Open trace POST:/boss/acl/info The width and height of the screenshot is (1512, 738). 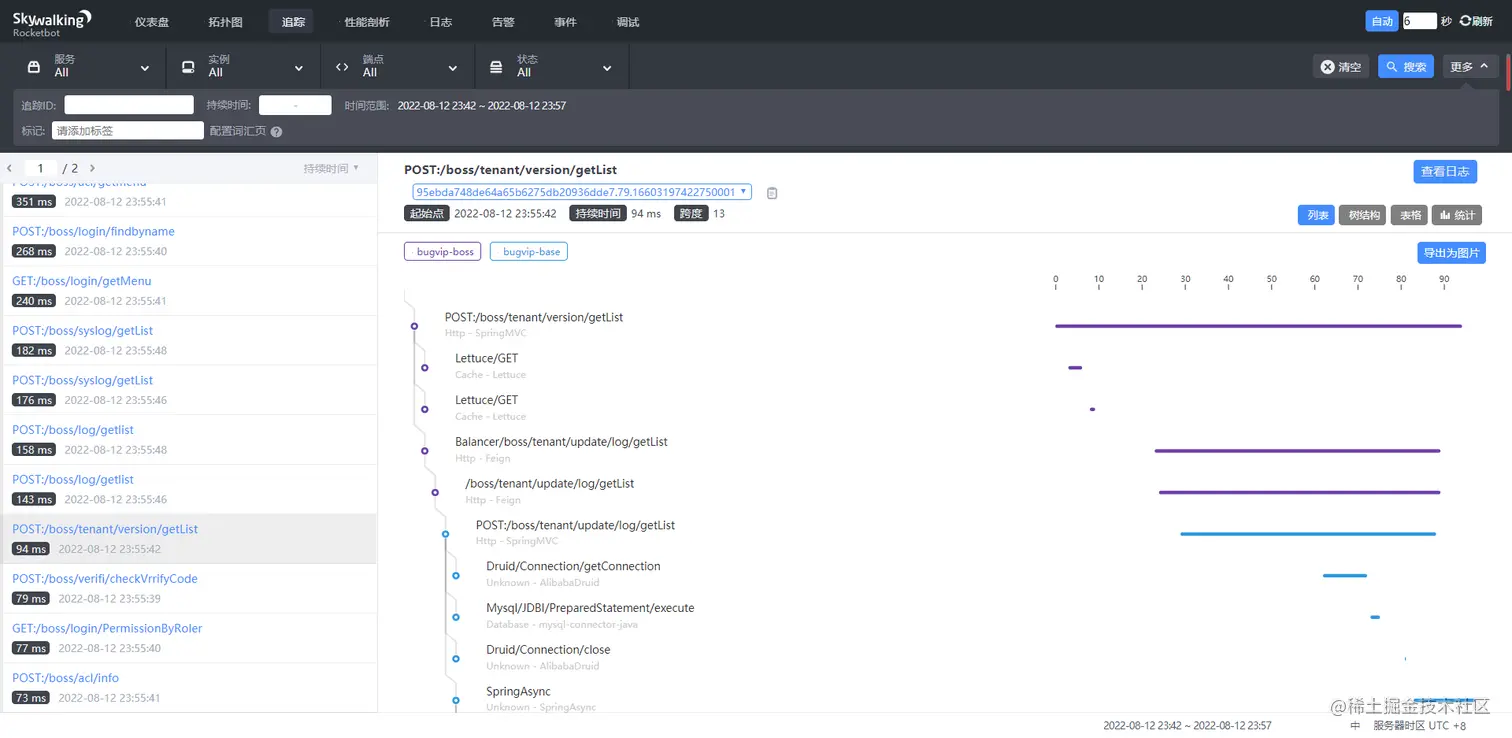(65, 678)
